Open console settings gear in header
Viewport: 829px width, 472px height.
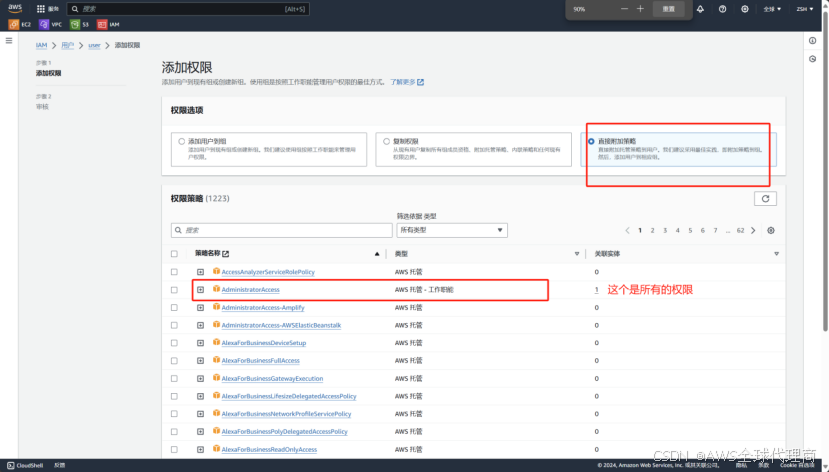point(744,9)
